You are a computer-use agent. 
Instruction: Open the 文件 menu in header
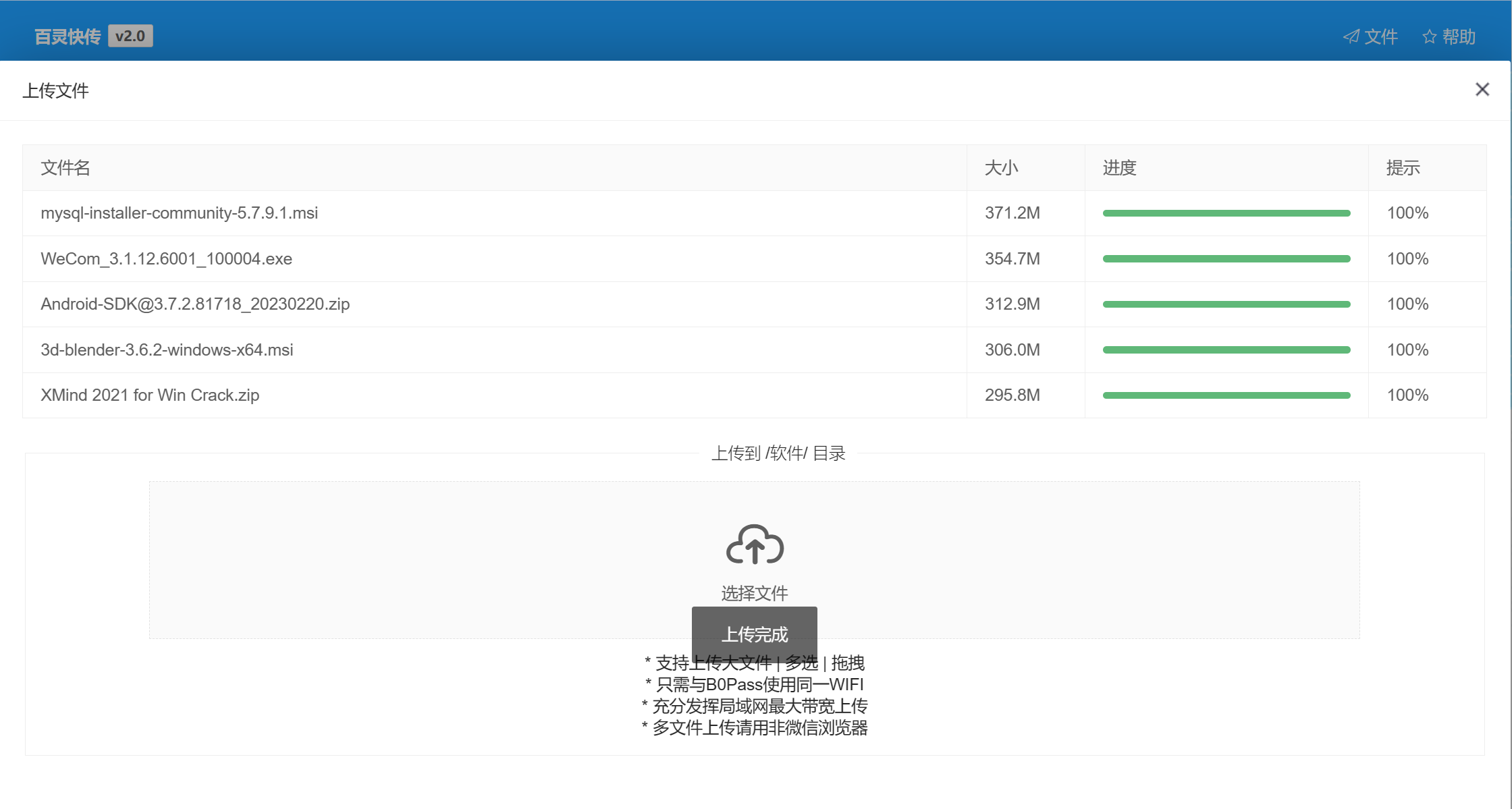pos(1380,36)
